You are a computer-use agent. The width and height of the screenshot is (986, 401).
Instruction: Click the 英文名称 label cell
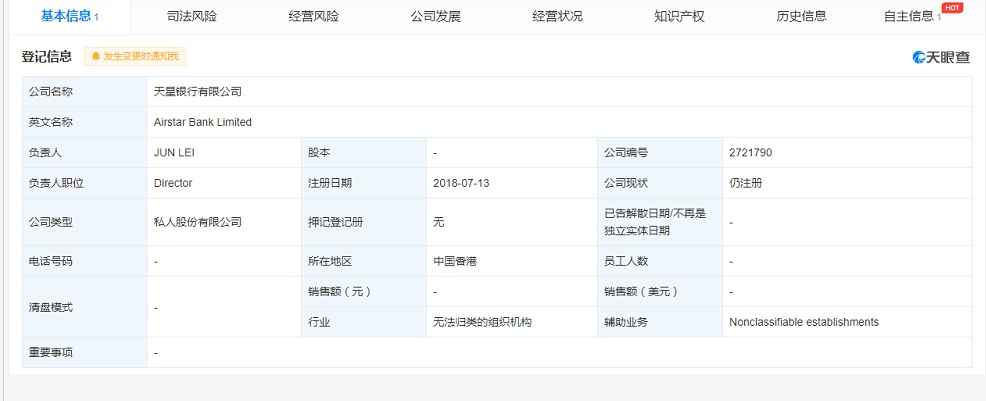coord(85,123)
